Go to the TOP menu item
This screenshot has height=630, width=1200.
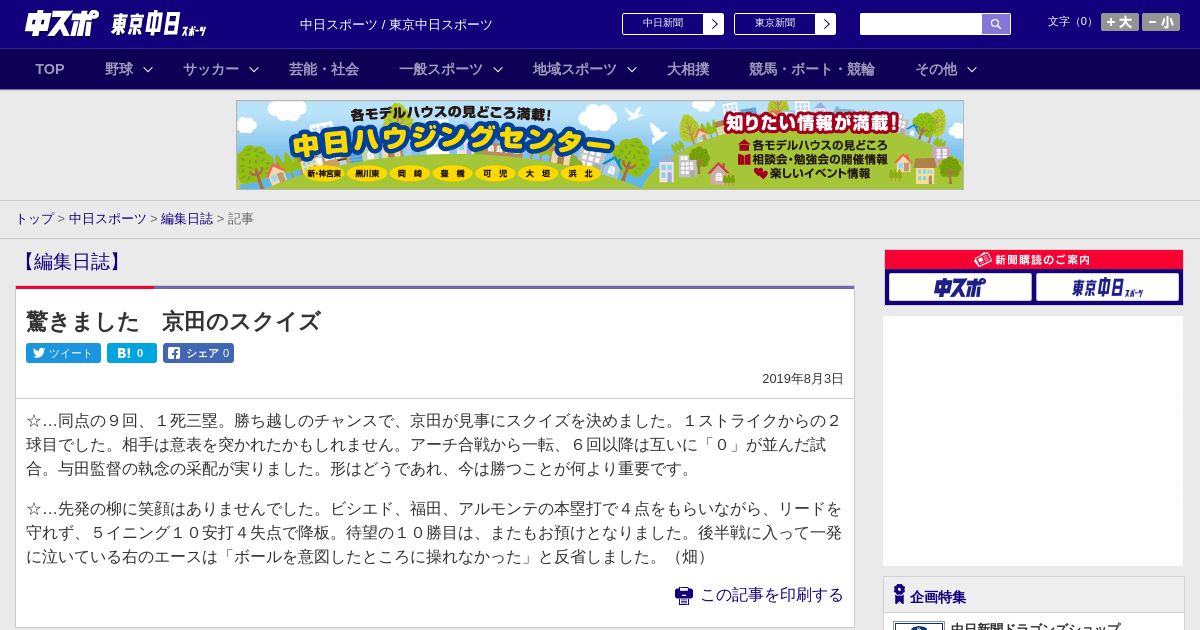tap(50, 69)
